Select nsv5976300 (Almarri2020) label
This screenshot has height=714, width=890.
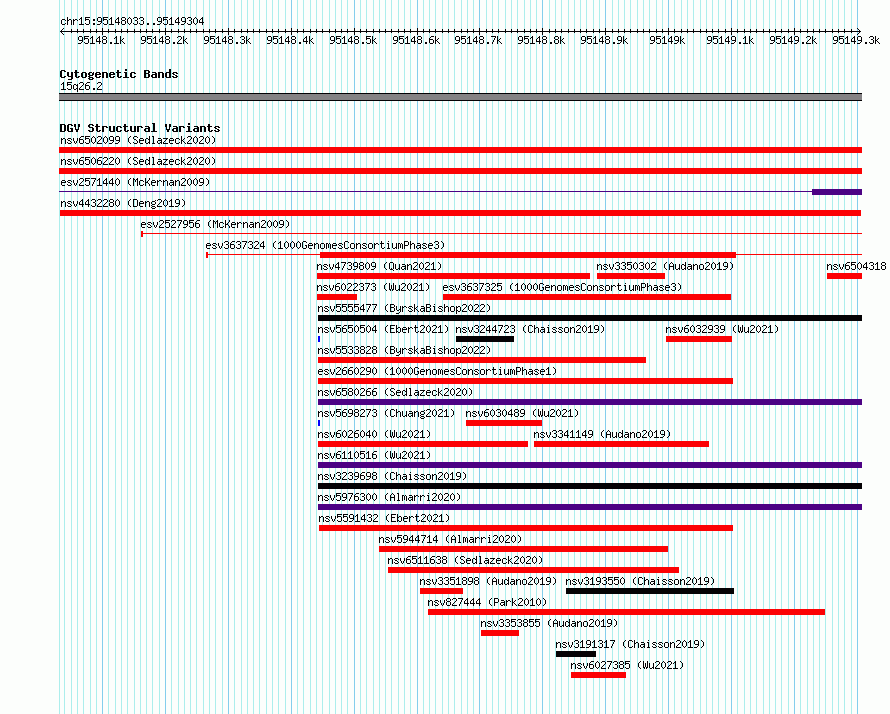389,497
